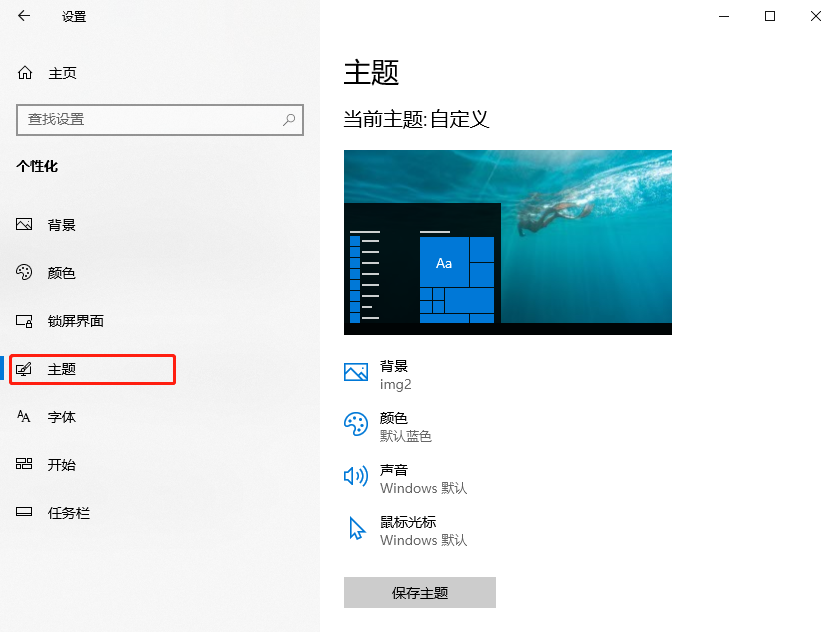Click the 保存主题 button
The height and width of the screenshot is (632, 839).
(x=419, y=592)
